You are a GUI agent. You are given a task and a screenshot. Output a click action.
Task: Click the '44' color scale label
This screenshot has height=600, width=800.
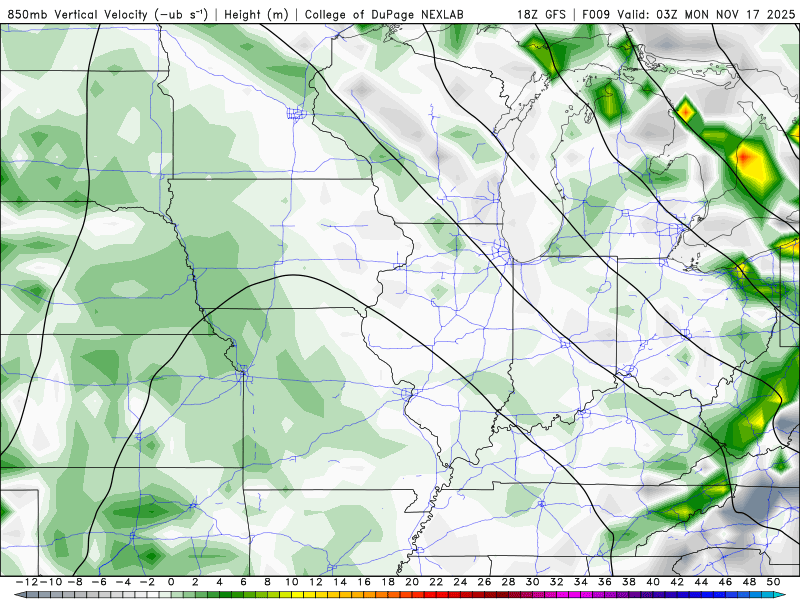pyautogui.click(x=702, y=582)
